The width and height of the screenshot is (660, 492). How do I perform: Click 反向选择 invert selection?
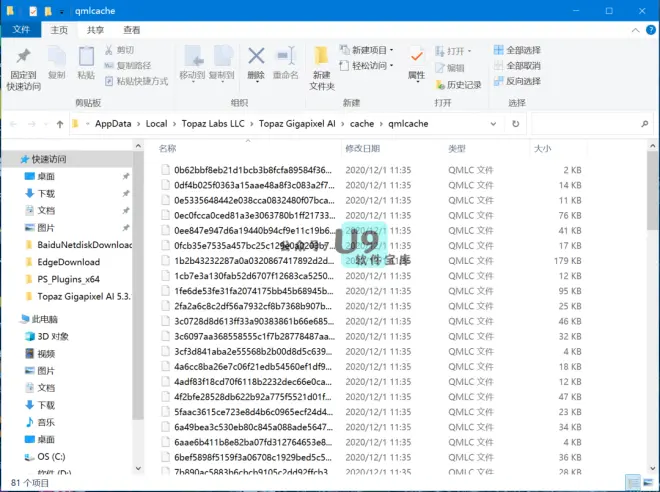click(x=517, y=81)
